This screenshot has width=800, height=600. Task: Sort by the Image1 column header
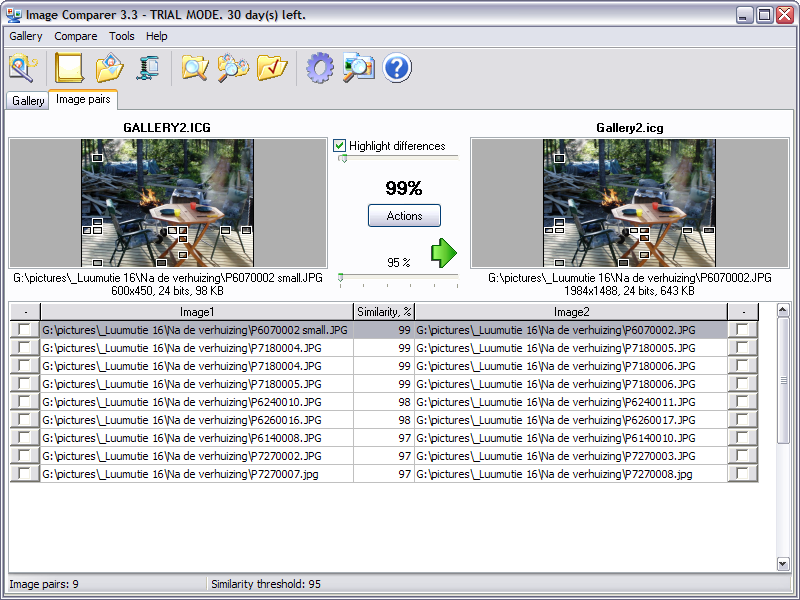[197, 312]
